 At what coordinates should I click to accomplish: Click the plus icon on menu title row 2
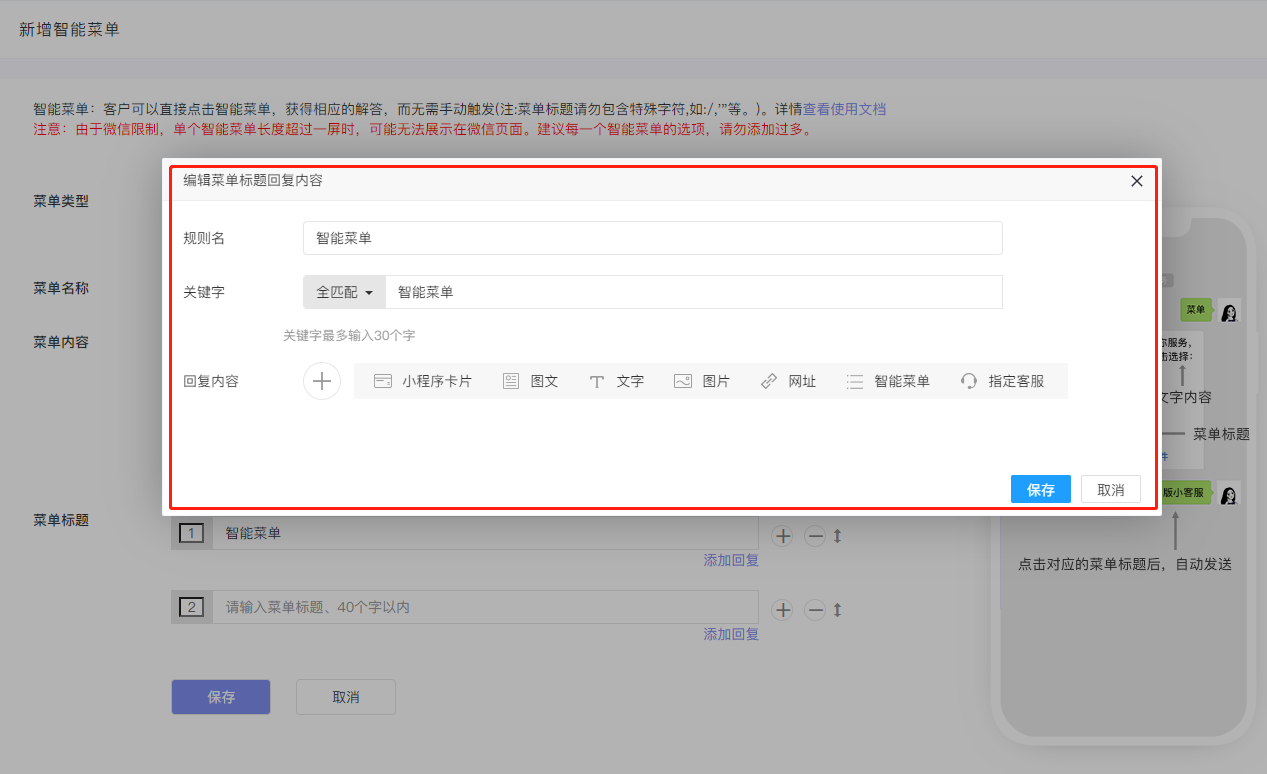pos(783,609)
